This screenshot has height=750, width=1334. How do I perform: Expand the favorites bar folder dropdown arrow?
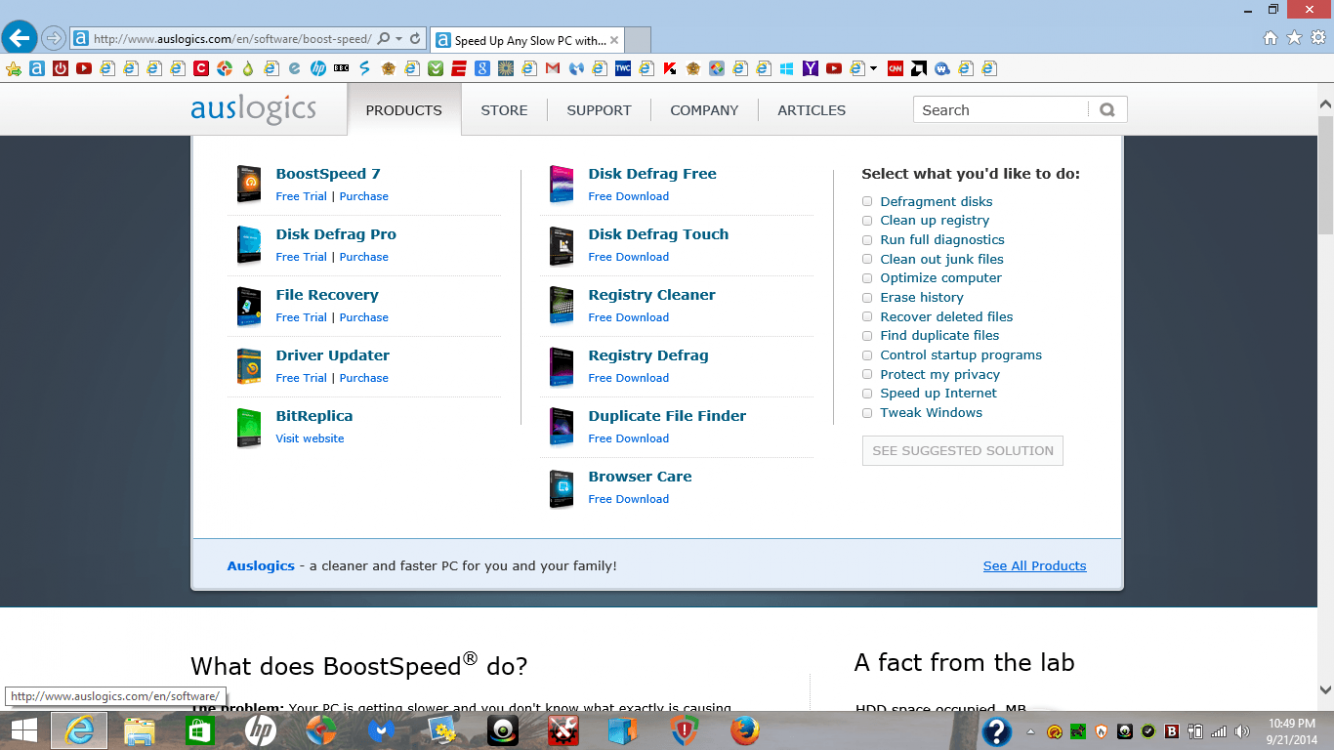(x=873, y=69)
